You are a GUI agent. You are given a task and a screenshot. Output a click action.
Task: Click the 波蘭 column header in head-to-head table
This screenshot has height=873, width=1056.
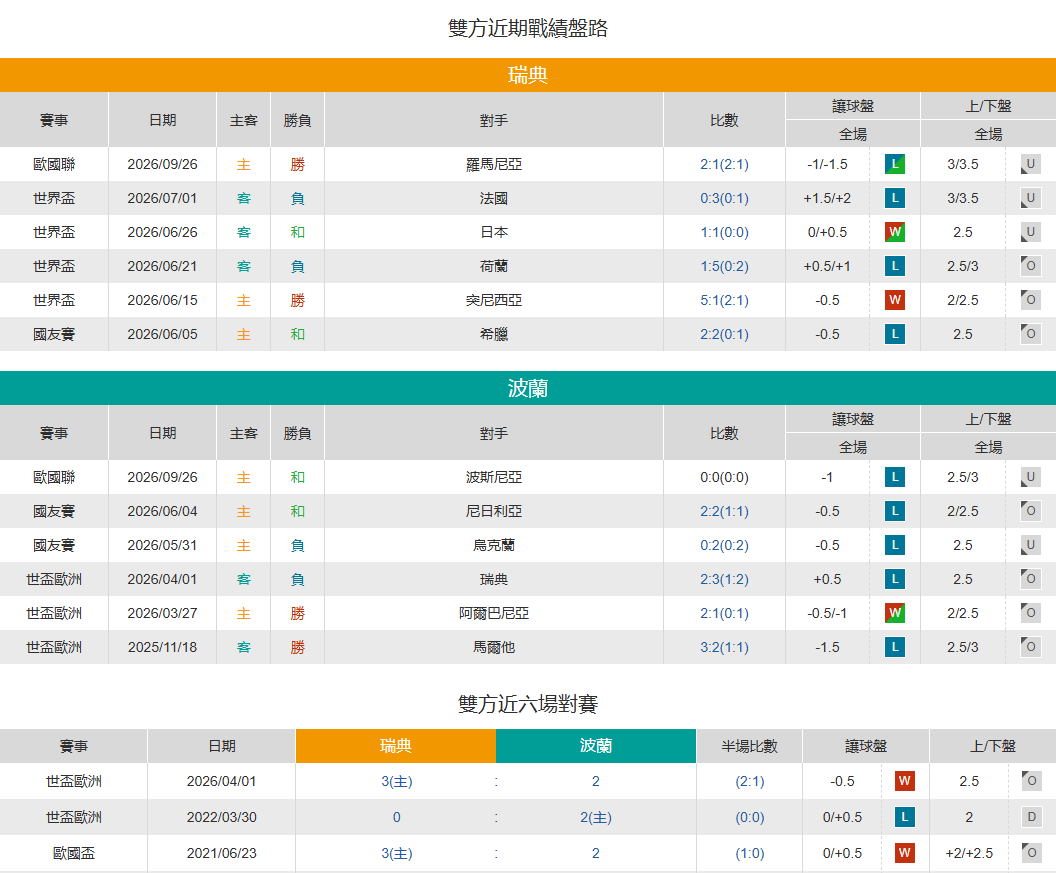(x=596, y=746)
